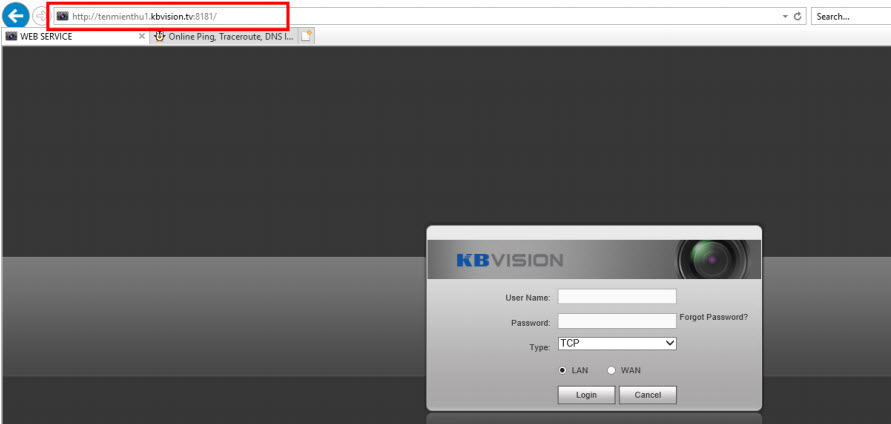Click the greyed Forward navigation arrow
Image resolution: width=891 pixels, height=424 pixels.
point(40,16)
